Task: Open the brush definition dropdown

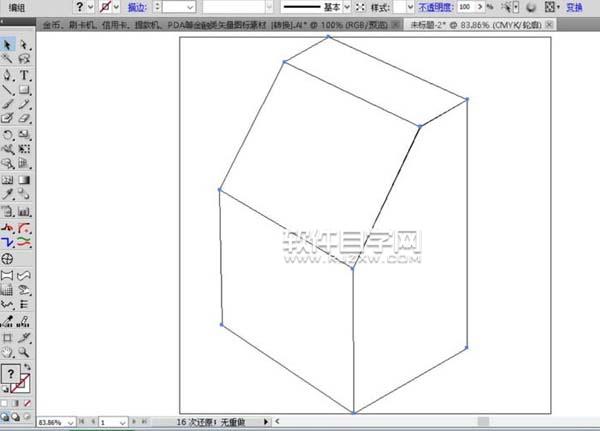Action: point(269,7)
